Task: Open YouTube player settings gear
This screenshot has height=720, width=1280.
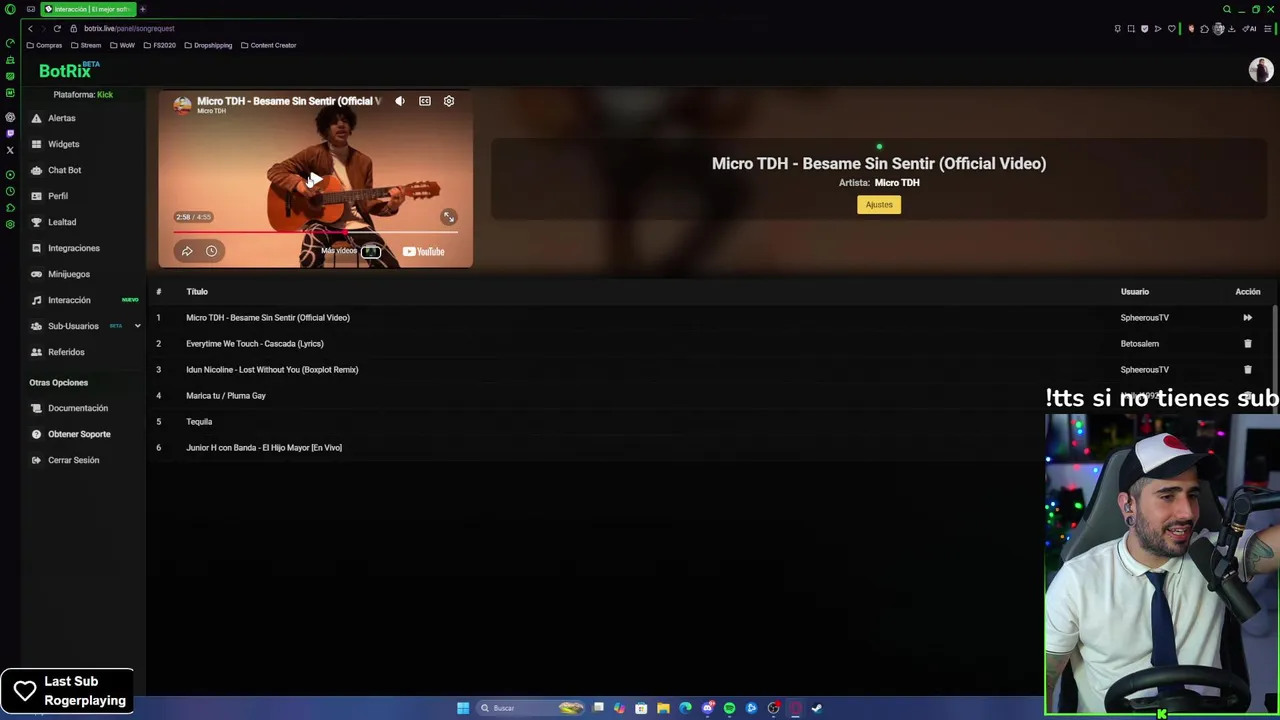Action: tap(449, 101)
